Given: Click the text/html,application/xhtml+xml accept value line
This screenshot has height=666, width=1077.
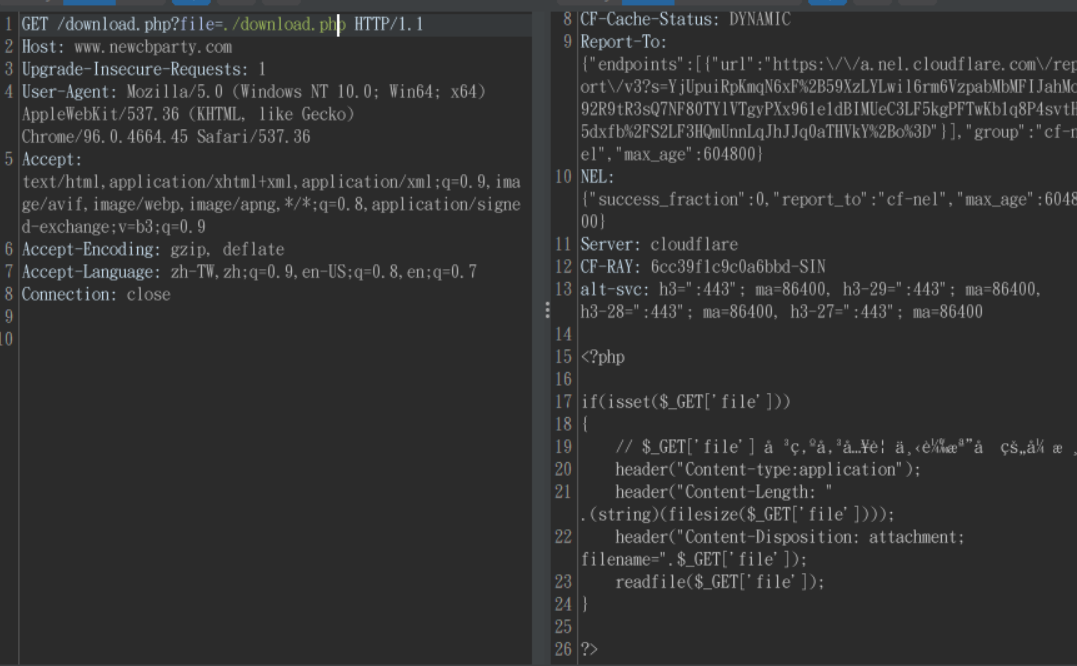Looking at the screenshot, I should (271, 183).
